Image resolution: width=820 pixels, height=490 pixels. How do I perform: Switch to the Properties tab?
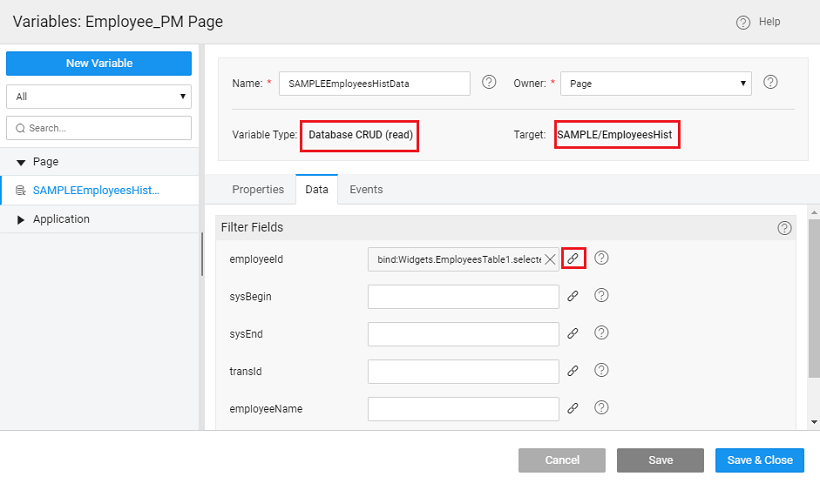[258, 189]
